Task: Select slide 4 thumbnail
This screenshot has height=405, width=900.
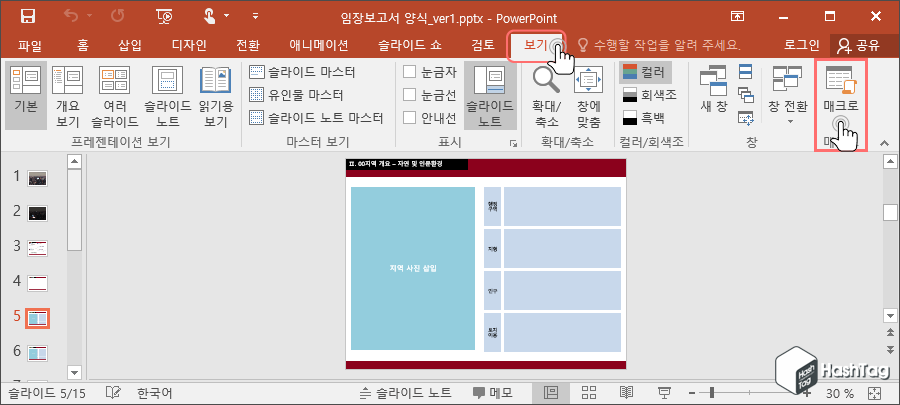Action: pyautogui.click(x=38, y=283)
